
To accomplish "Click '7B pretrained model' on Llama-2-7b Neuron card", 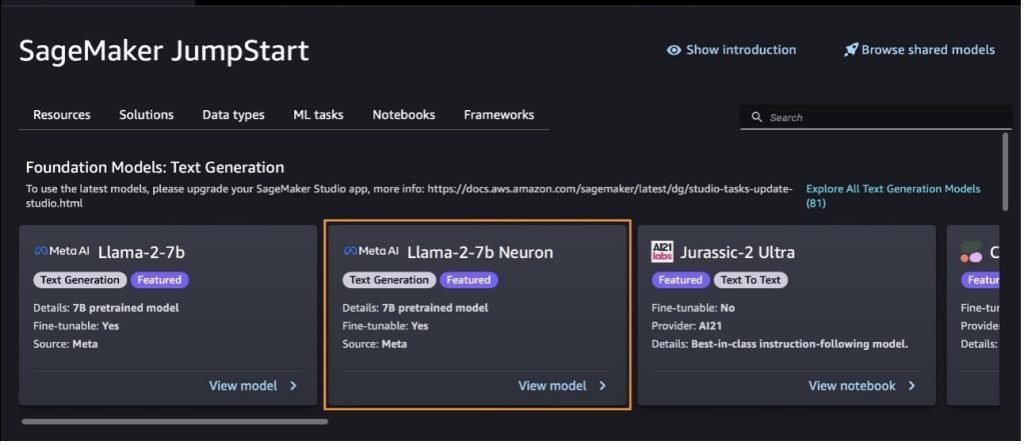I will pyautogui.click(x=434, y=308).
